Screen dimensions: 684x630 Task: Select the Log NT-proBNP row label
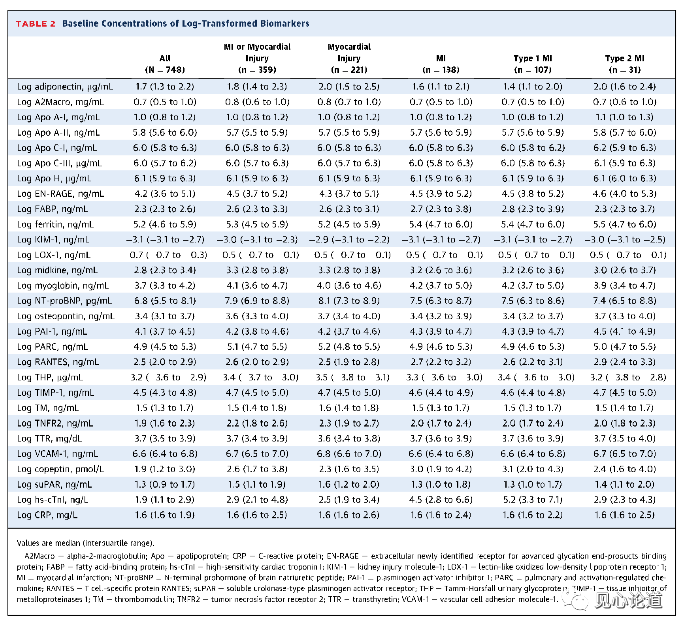(64, 301)
